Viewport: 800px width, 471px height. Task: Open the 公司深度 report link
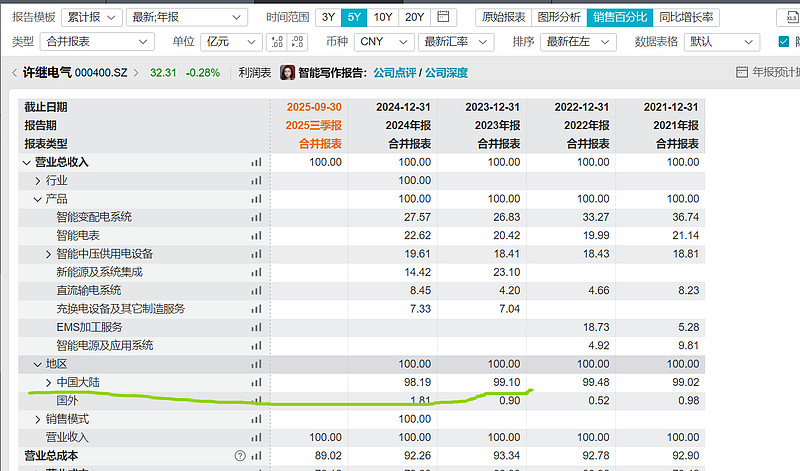tap(447, 73)
